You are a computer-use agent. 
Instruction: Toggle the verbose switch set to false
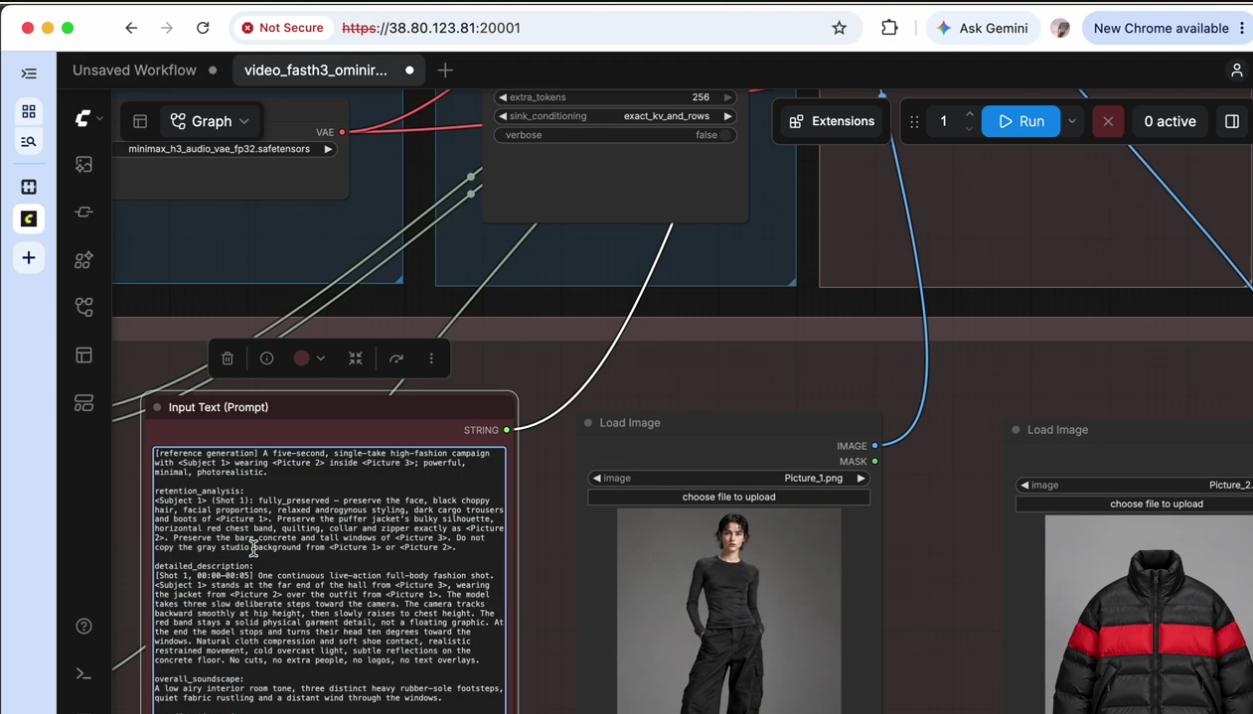(x=616, y=135)
